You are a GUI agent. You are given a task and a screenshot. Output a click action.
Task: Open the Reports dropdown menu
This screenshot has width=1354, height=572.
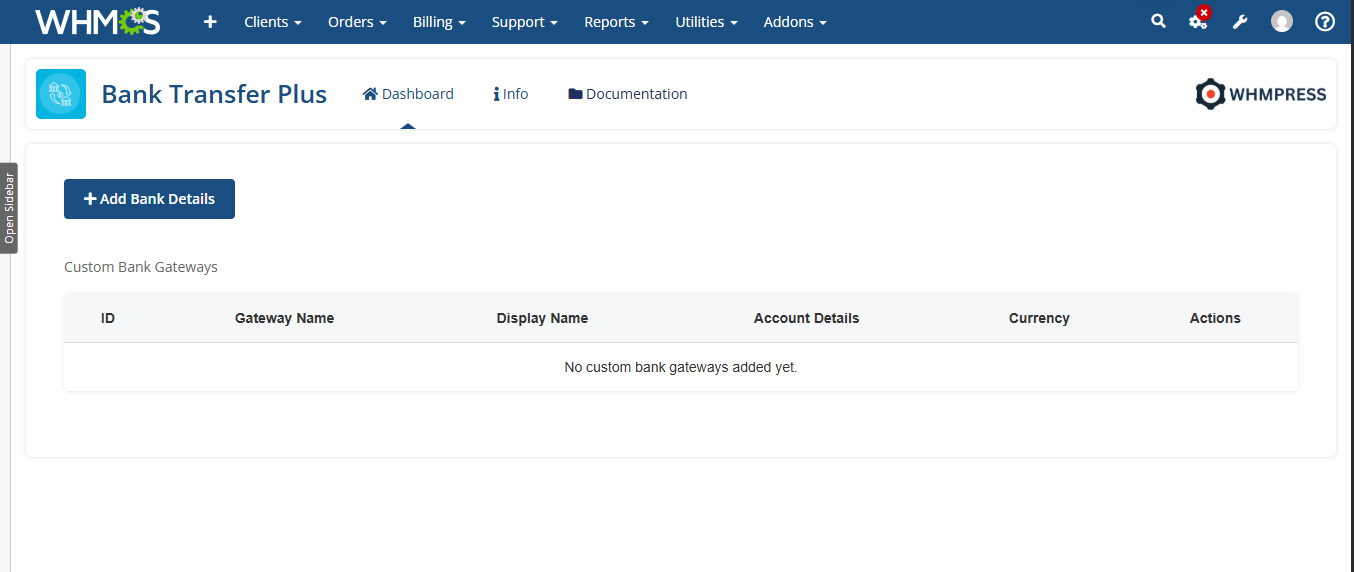[616, 22]
